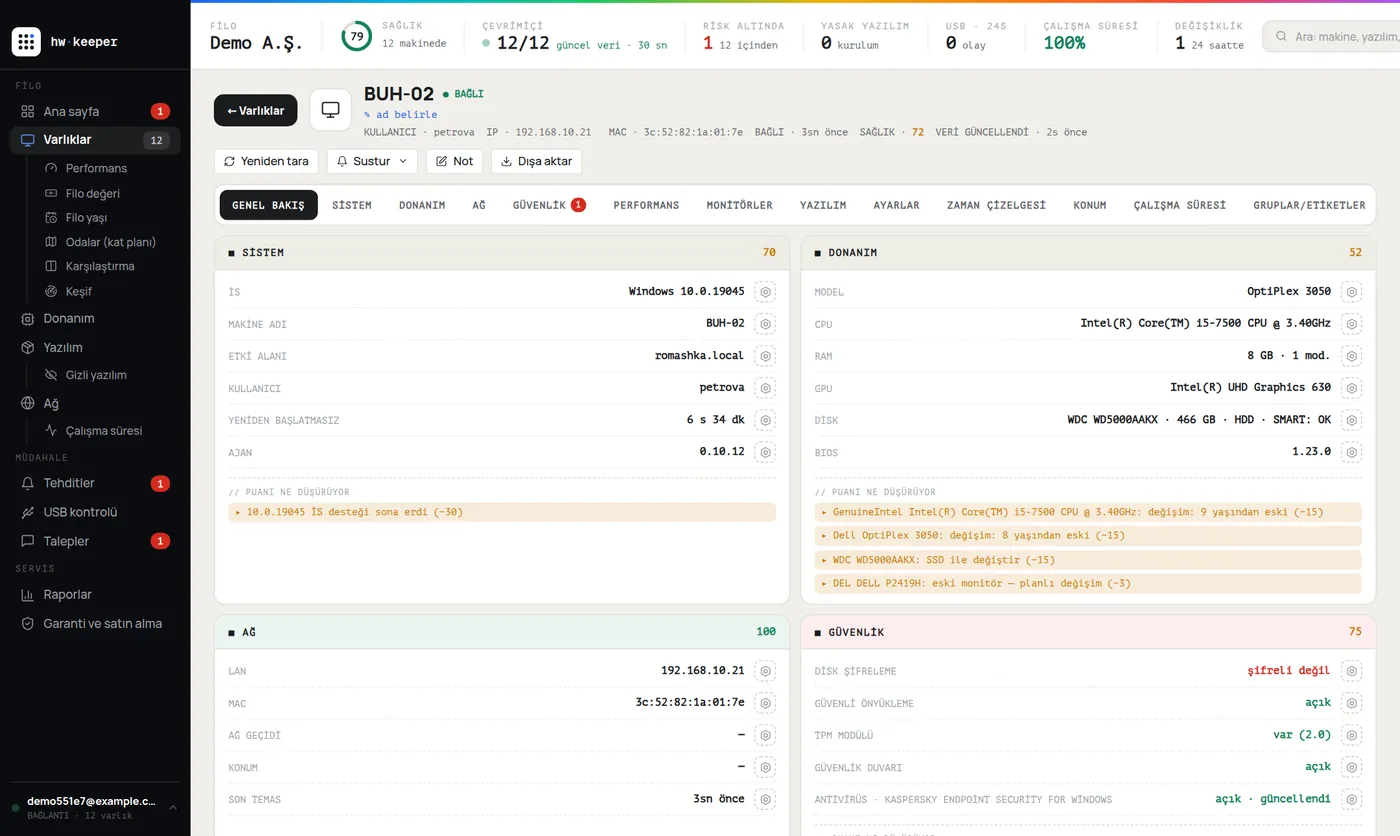
Task: Click the gear icon beside TPM Modülü
Action: 1351,735
